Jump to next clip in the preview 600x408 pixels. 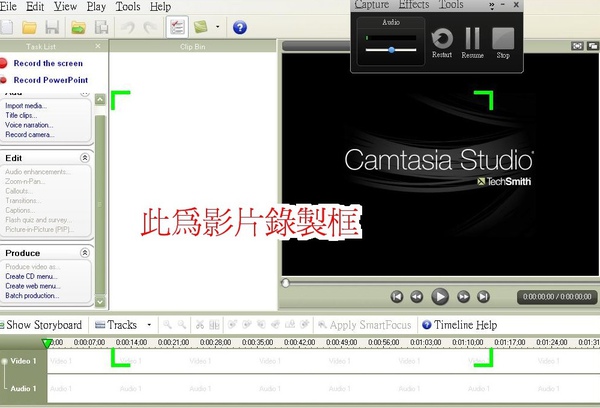pos(483,297)
